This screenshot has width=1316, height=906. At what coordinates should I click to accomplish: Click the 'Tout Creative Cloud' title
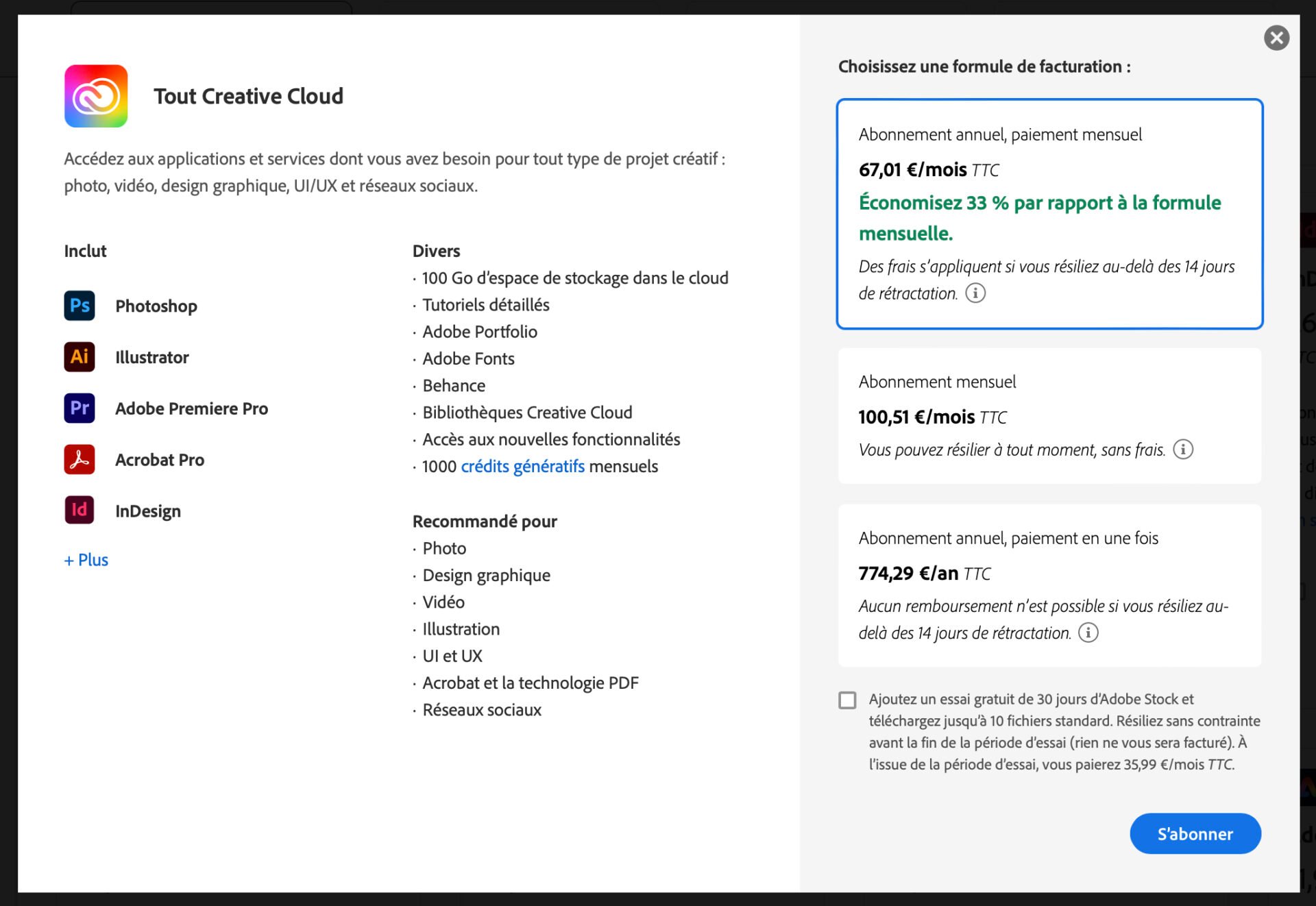point(248,96)
